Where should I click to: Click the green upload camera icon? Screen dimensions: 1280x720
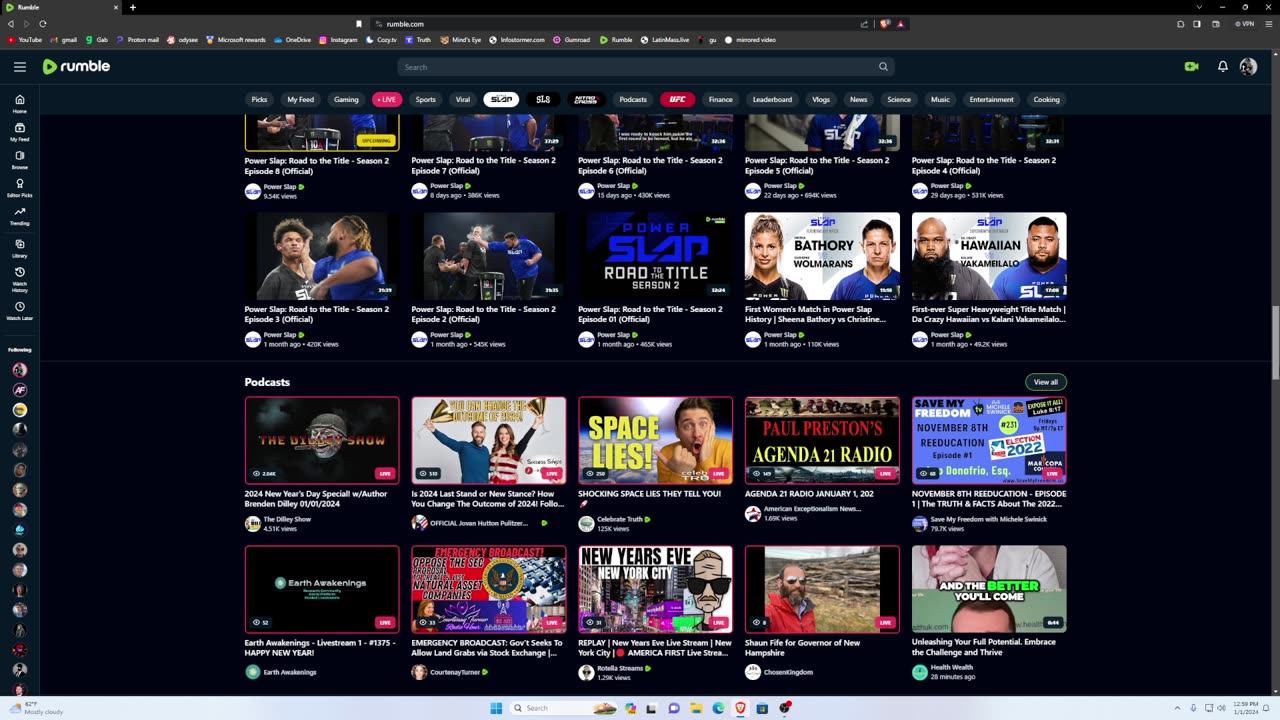point(1191,67)
